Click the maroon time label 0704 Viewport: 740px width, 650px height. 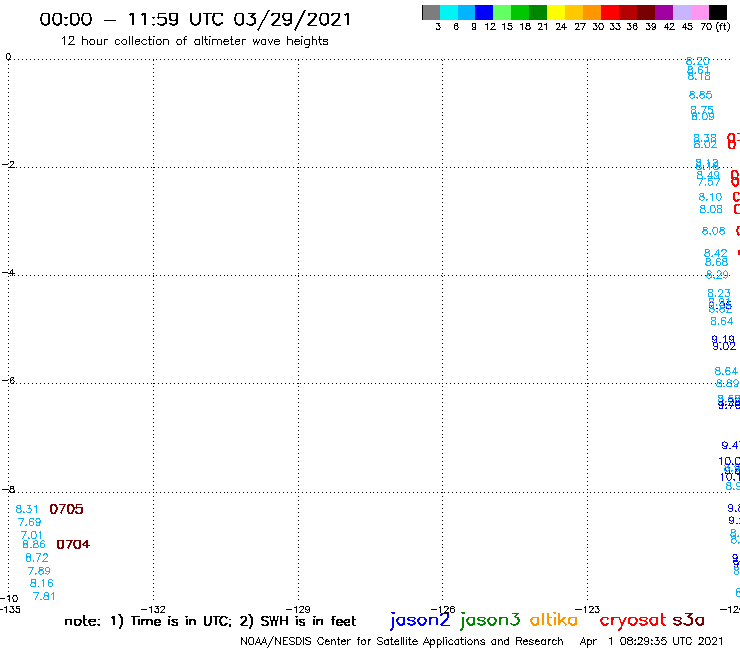pos(73,545)
